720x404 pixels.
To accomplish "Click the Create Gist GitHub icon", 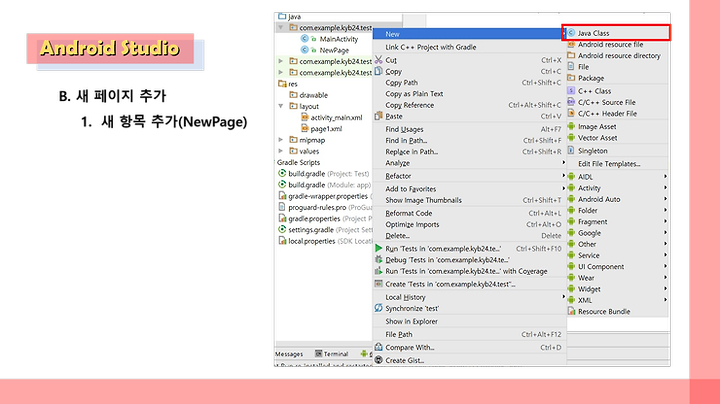I will [x=378, y=360].
